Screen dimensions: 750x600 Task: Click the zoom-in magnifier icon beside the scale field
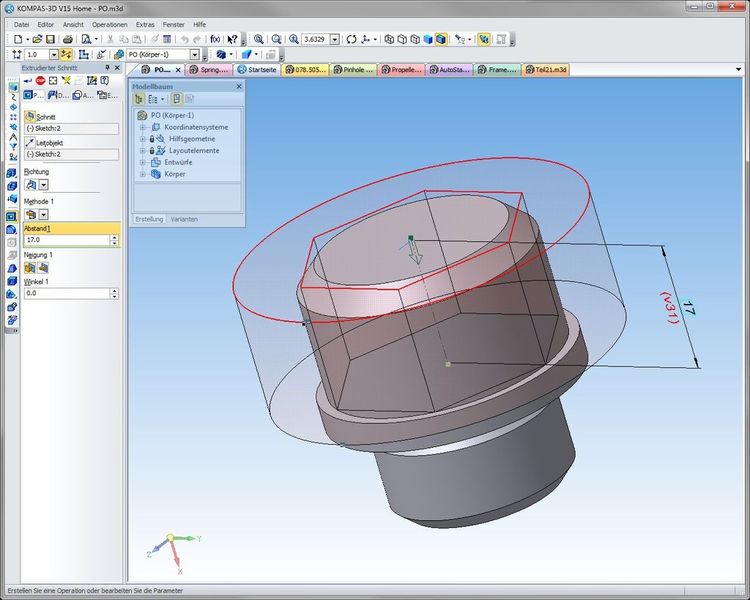(x=294, y=39)
